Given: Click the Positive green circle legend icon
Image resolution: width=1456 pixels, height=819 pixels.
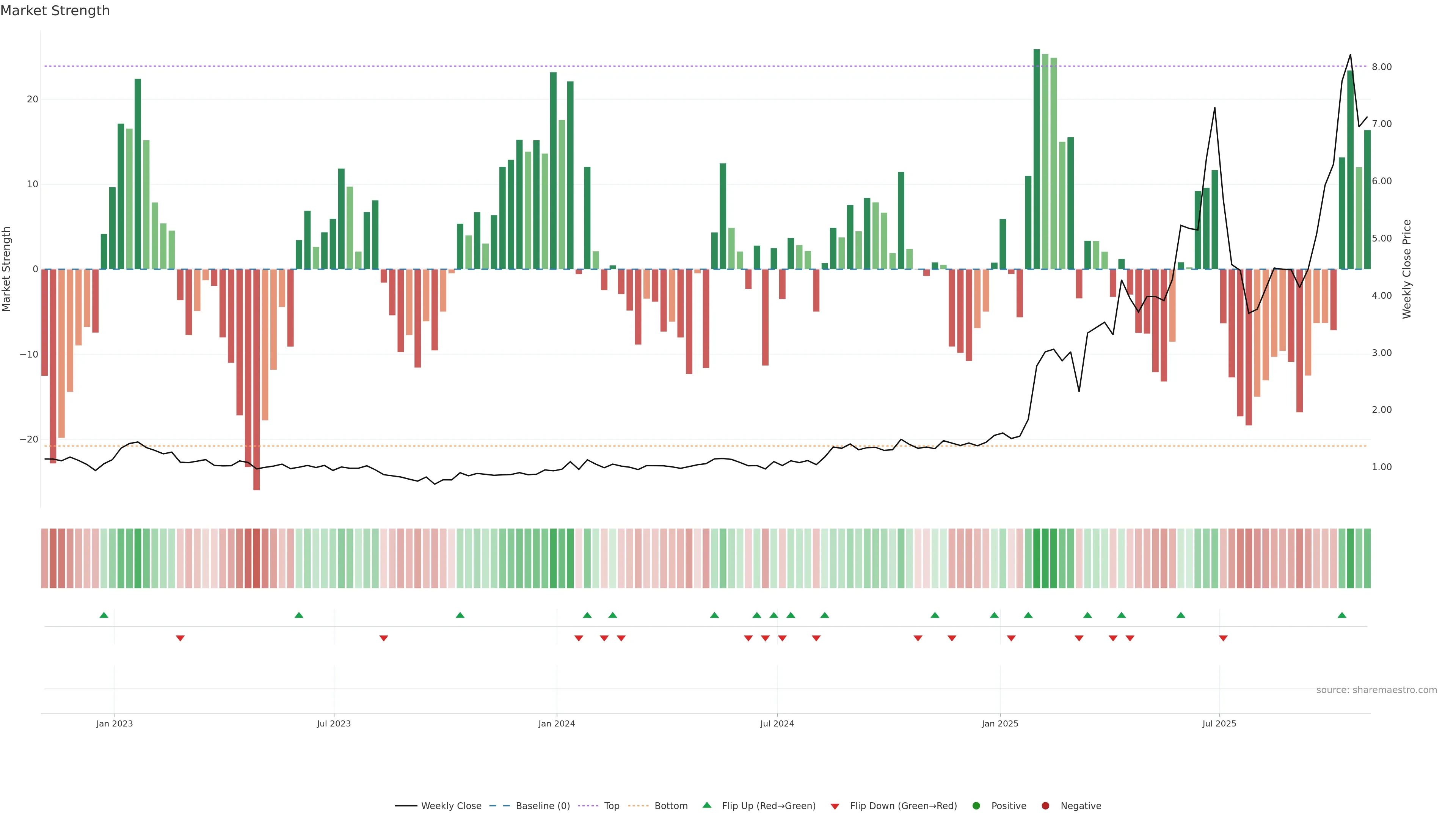Looking at the screenshot, I should pos(976,805).
